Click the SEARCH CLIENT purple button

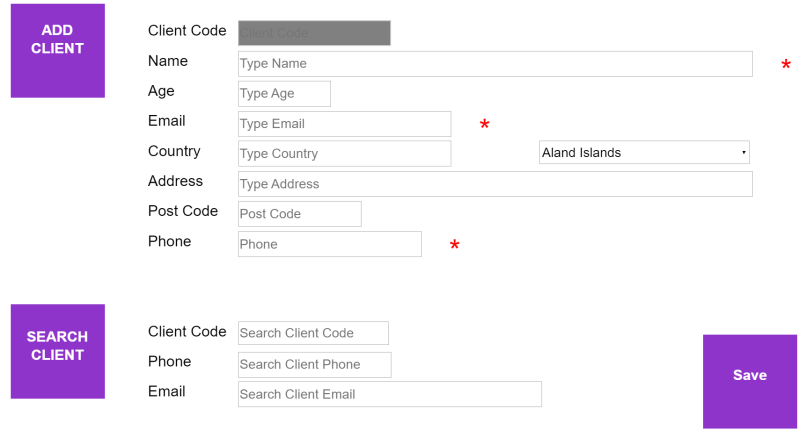pyautogui.click(x=58, y=351)
